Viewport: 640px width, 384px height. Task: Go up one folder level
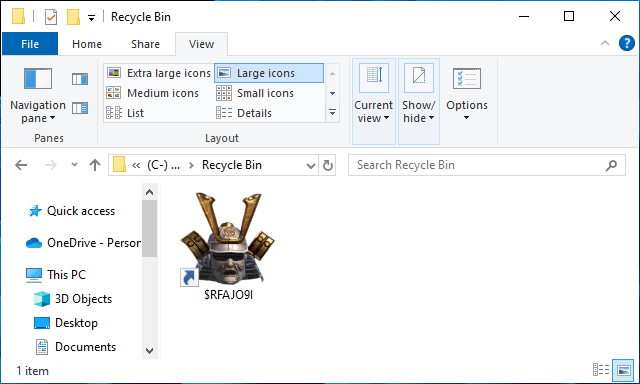(x=95, y=165)
